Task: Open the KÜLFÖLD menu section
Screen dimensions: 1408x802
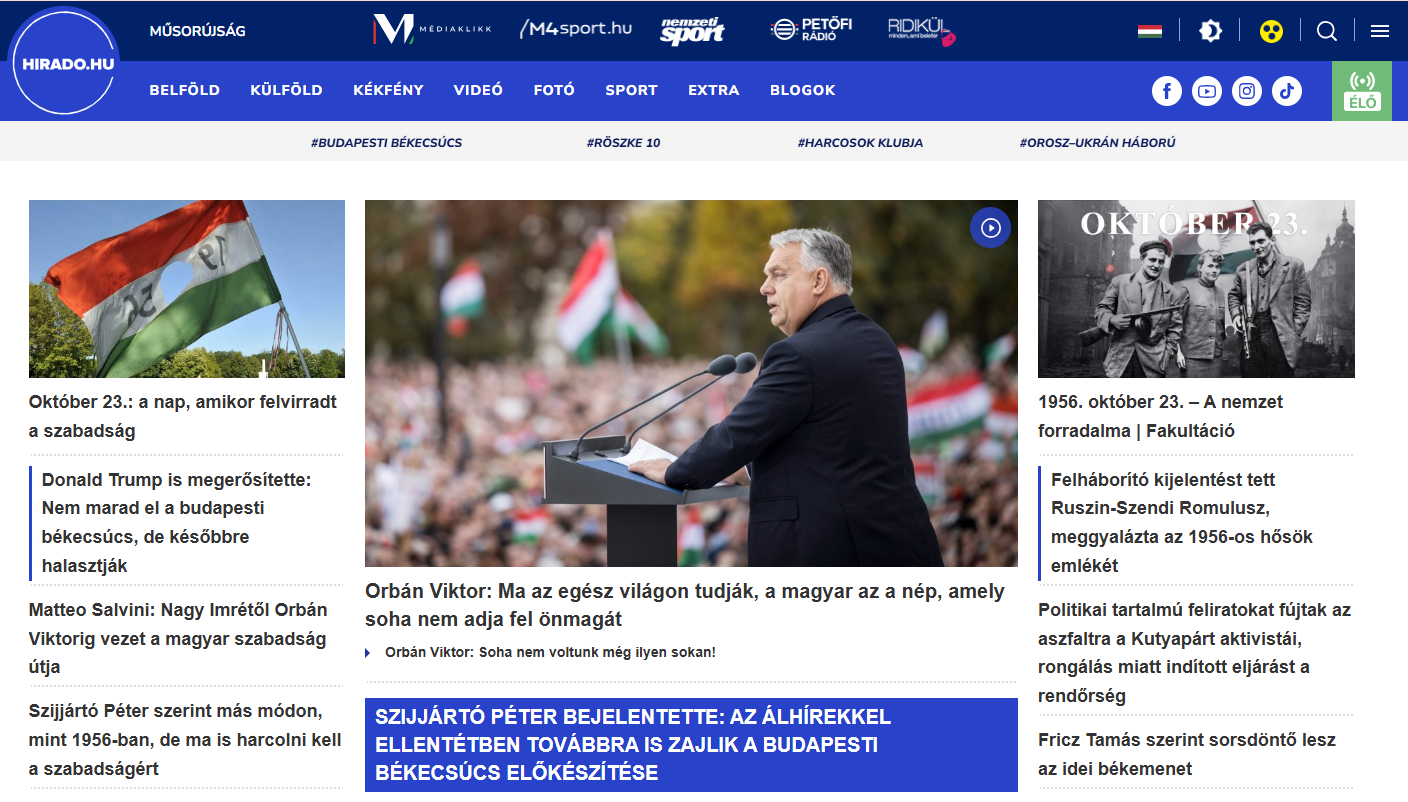Action: click(286, 90)
